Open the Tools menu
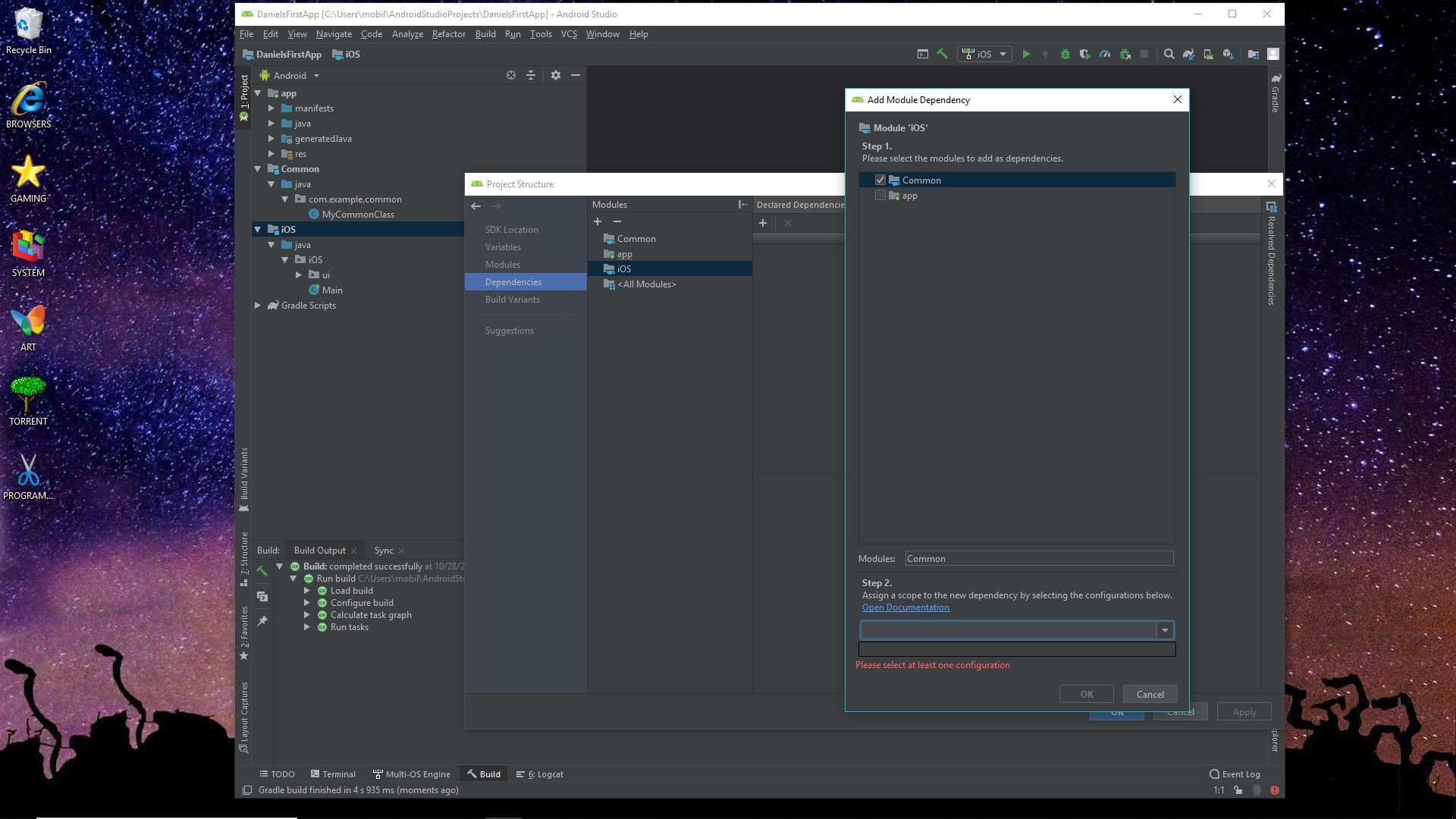The height and width of the screenshot is (819, 1456). click(x=541, y=34)
